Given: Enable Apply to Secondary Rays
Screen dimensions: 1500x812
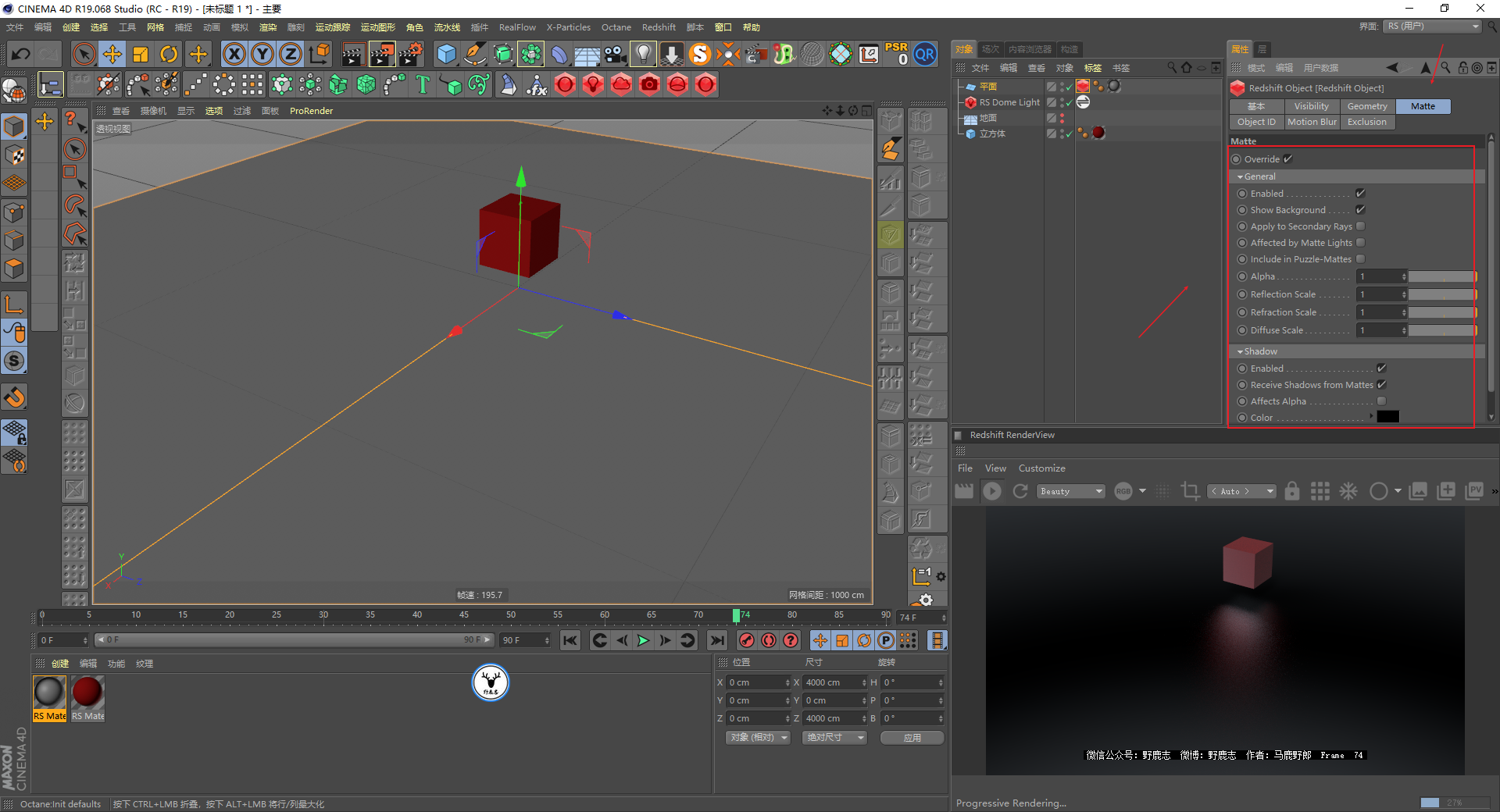Looking at the screenshot, I should 1360,226.
